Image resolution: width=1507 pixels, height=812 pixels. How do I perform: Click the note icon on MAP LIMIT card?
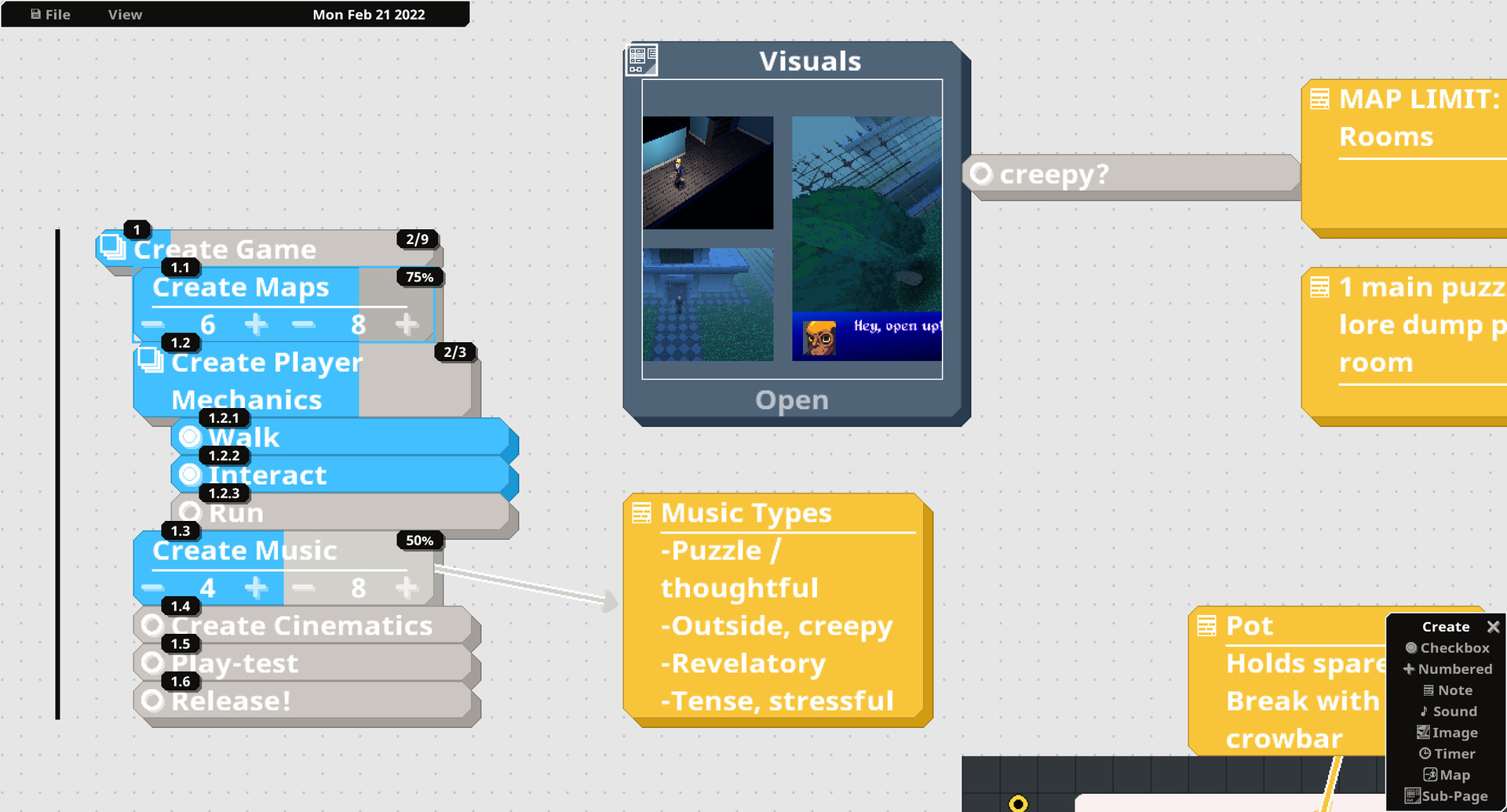(1319, 100)
